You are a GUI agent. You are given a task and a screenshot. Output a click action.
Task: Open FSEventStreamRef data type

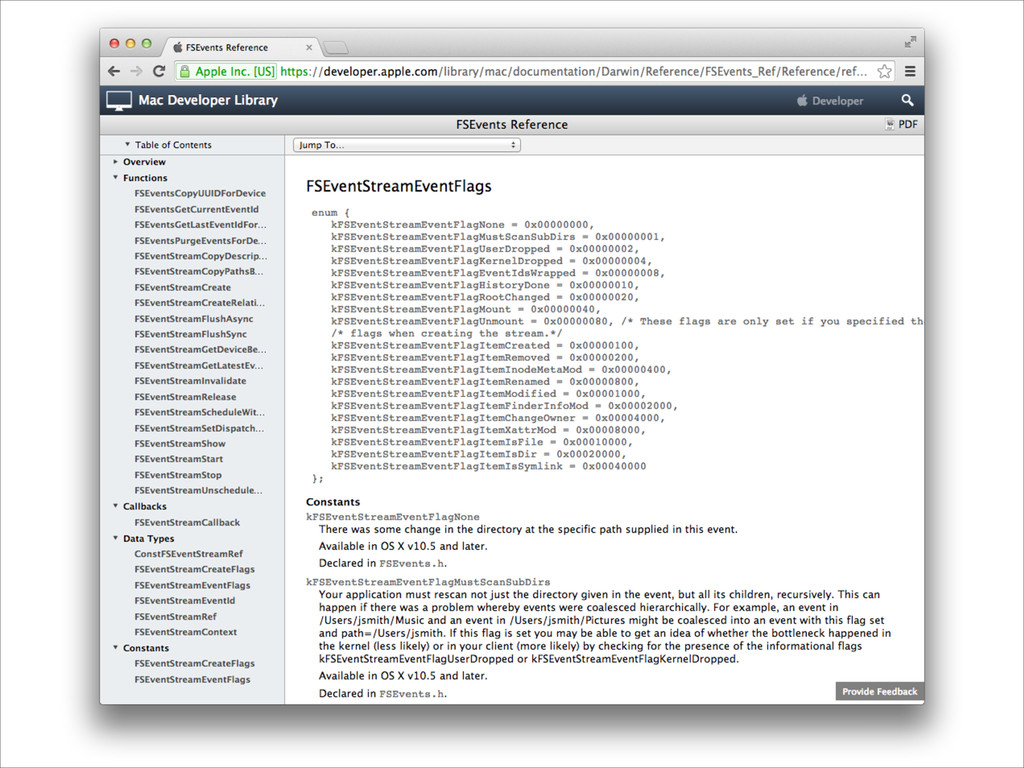click(175, 616)
